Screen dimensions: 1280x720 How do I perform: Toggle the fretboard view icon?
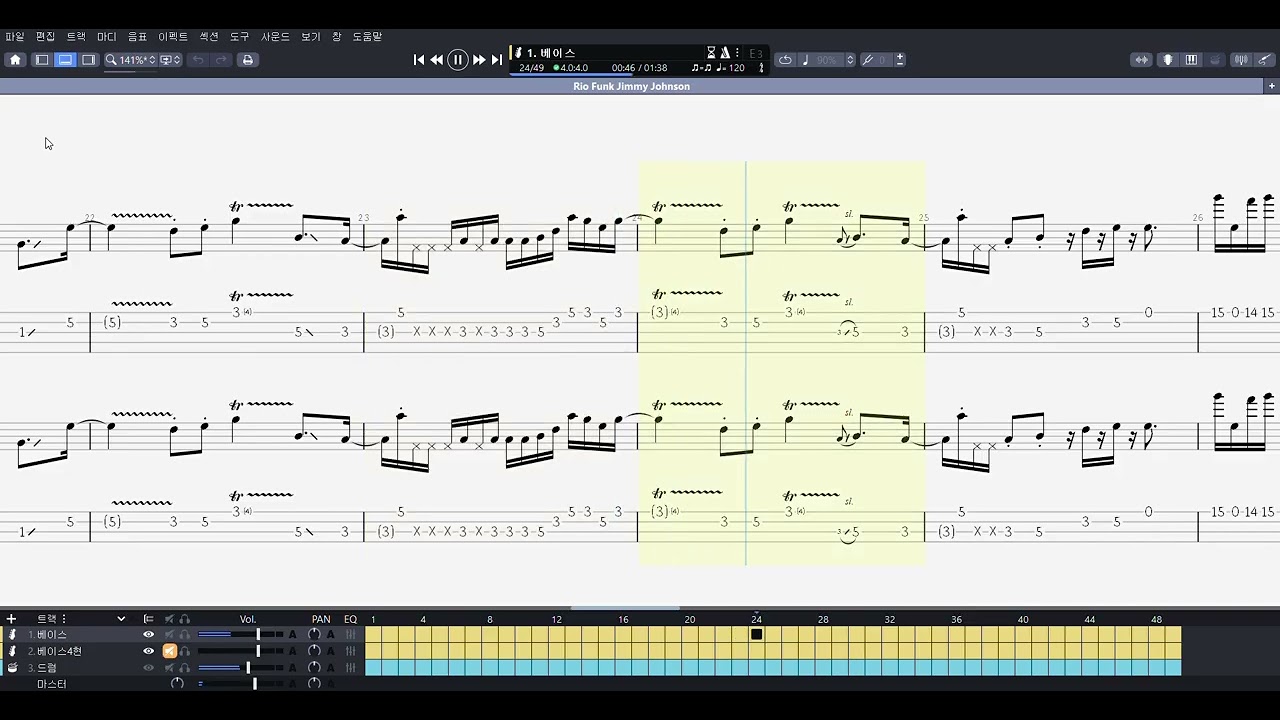coord(1141,60)
